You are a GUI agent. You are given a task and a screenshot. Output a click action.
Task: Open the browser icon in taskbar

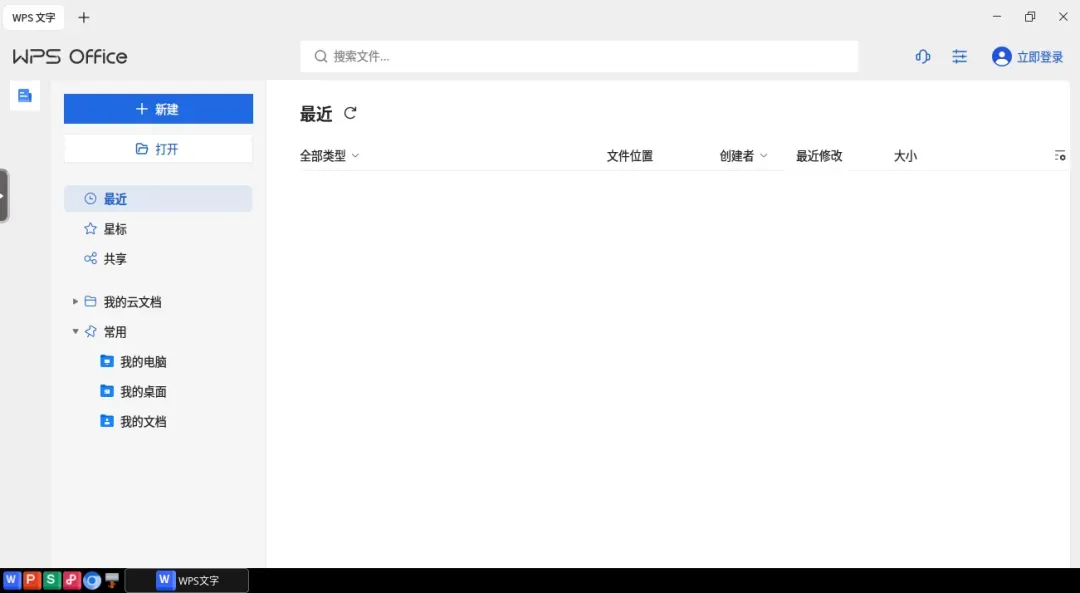point(92,581)
